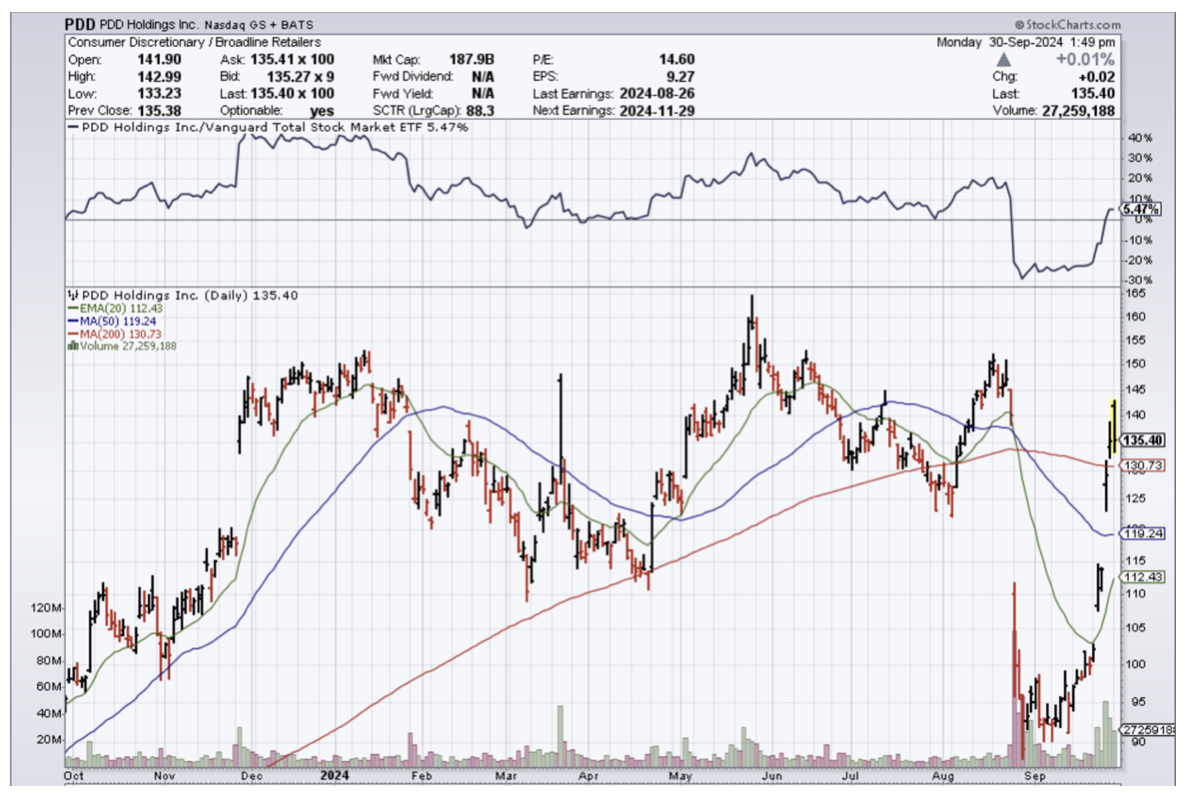Click the boxed 135.40 price axis label
The height and width of the screenshot is (798, 1188).
[1143, 440]
